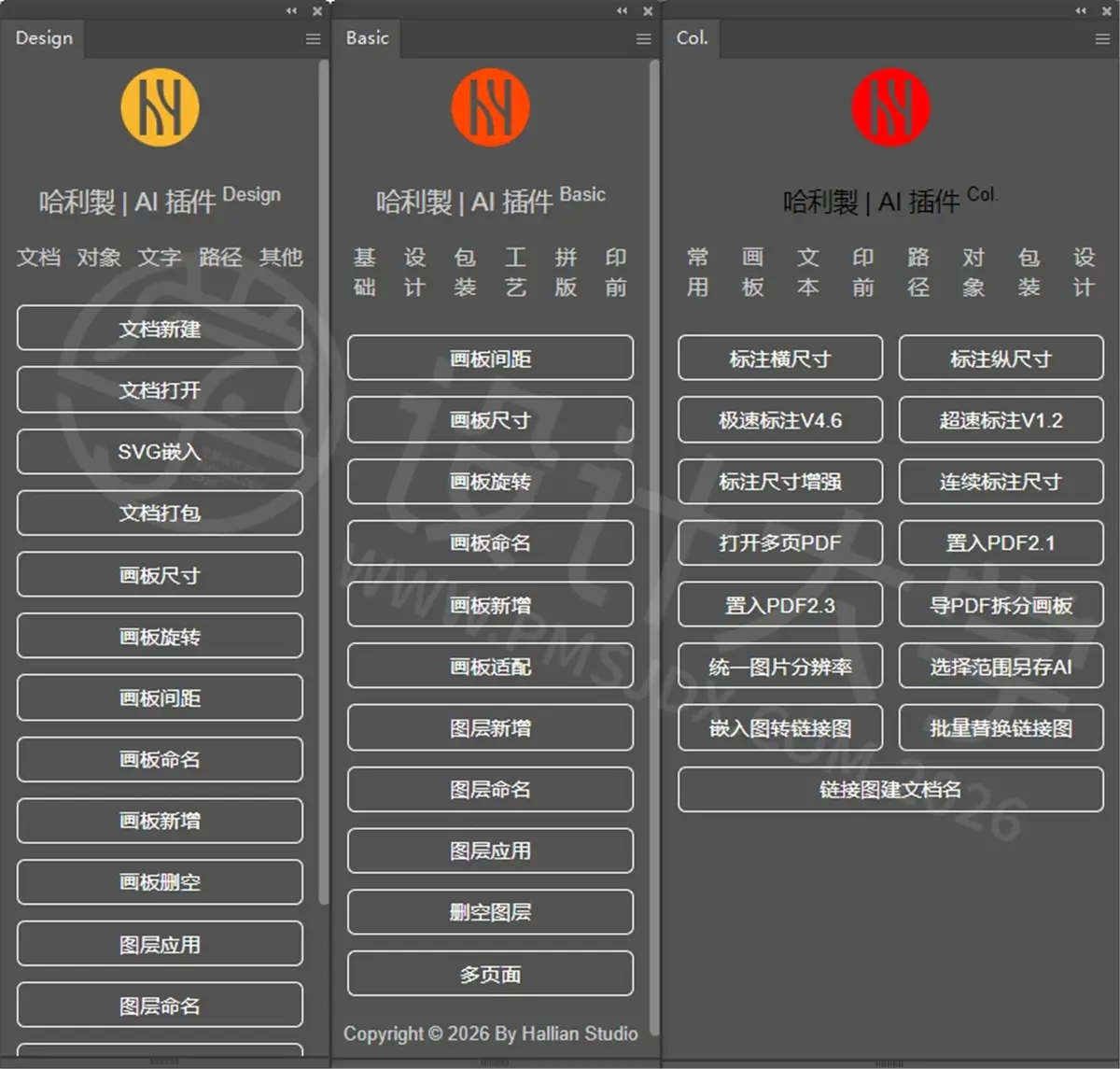Switch to the Col. panel tab
Viewport: 1120px width, 1069px height.
tap(692, 38)
